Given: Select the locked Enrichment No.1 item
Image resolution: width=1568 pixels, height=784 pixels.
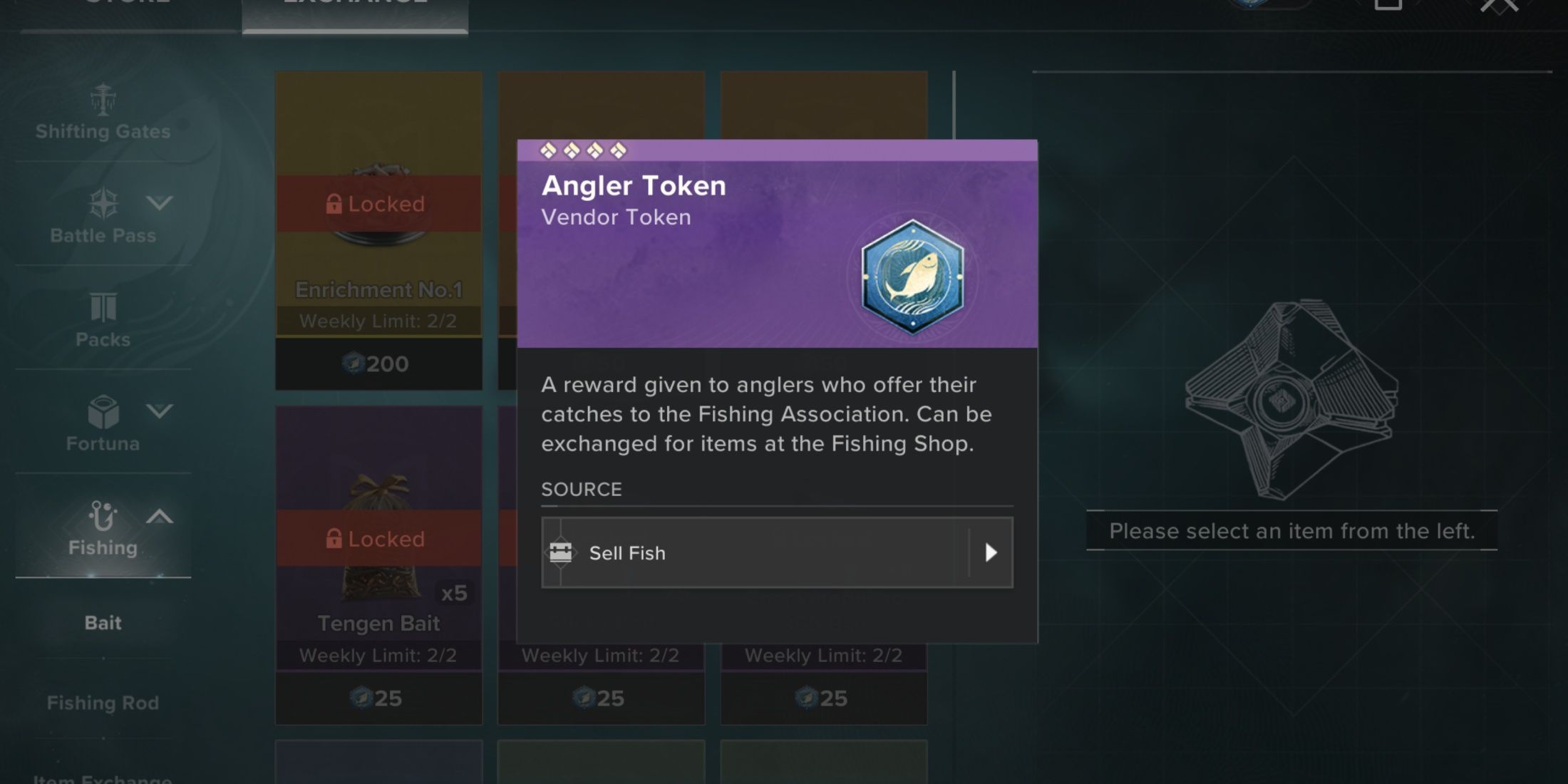Looking at the screenshot, I should click(x=378, y=230).
